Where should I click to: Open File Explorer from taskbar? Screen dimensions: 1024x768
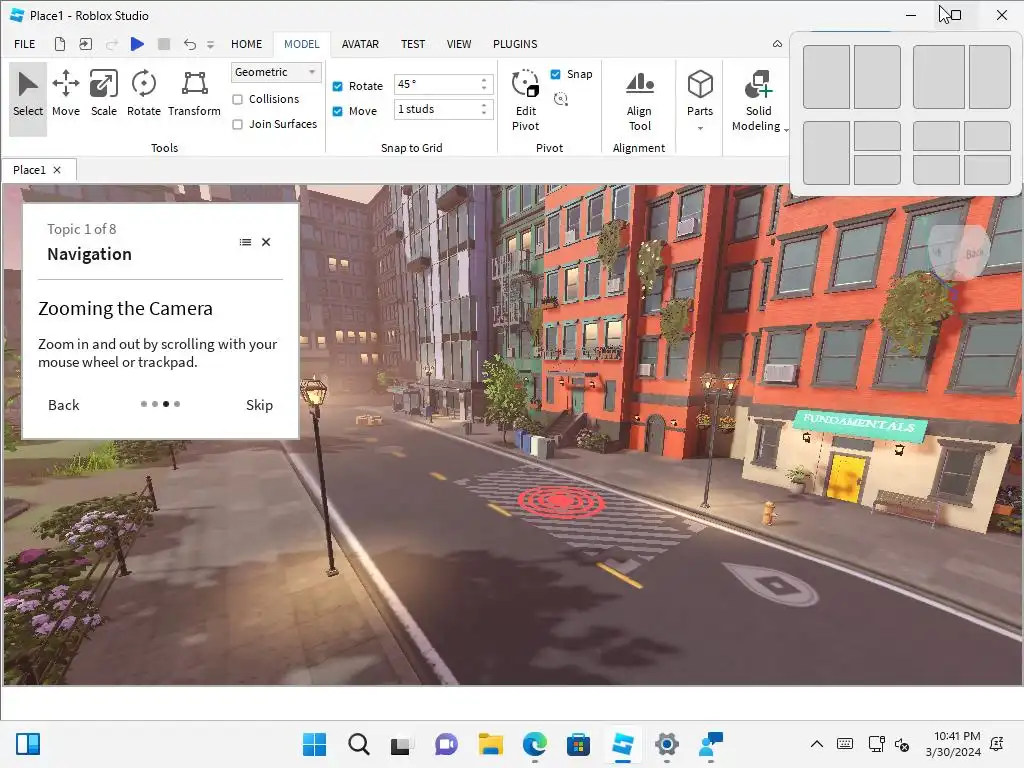[490, 744]
